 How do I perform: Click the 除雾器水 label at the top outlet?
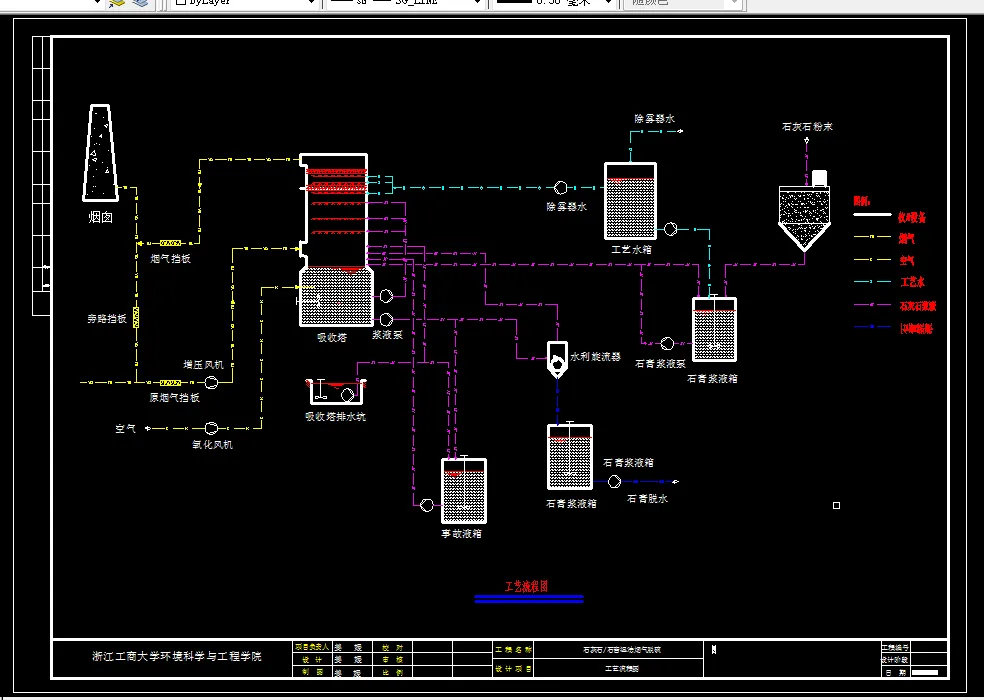655,118
